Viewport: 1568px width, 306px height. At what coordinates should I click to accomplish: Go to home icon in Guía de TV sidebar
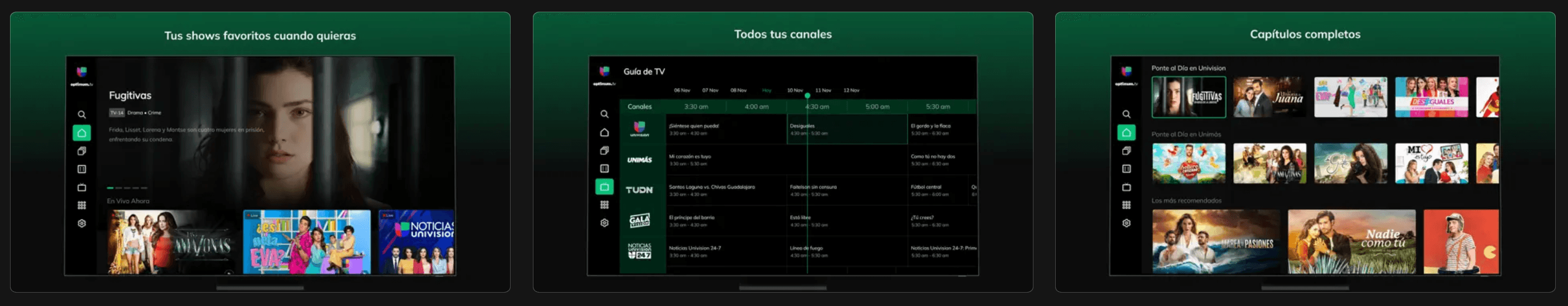605,132
